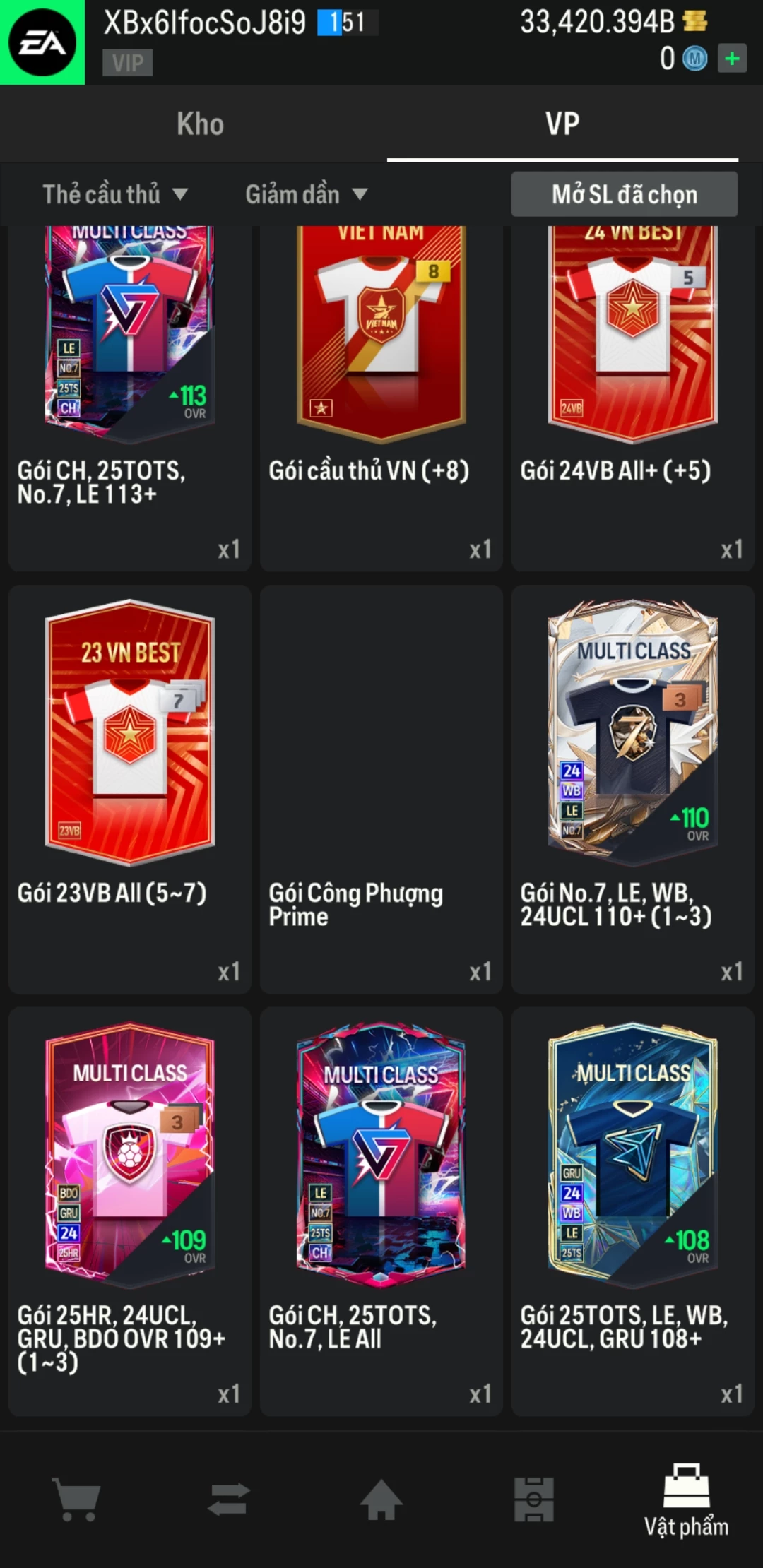
Task: Select Gói Công Phượng Prime pack
Action: coord(381,790)
